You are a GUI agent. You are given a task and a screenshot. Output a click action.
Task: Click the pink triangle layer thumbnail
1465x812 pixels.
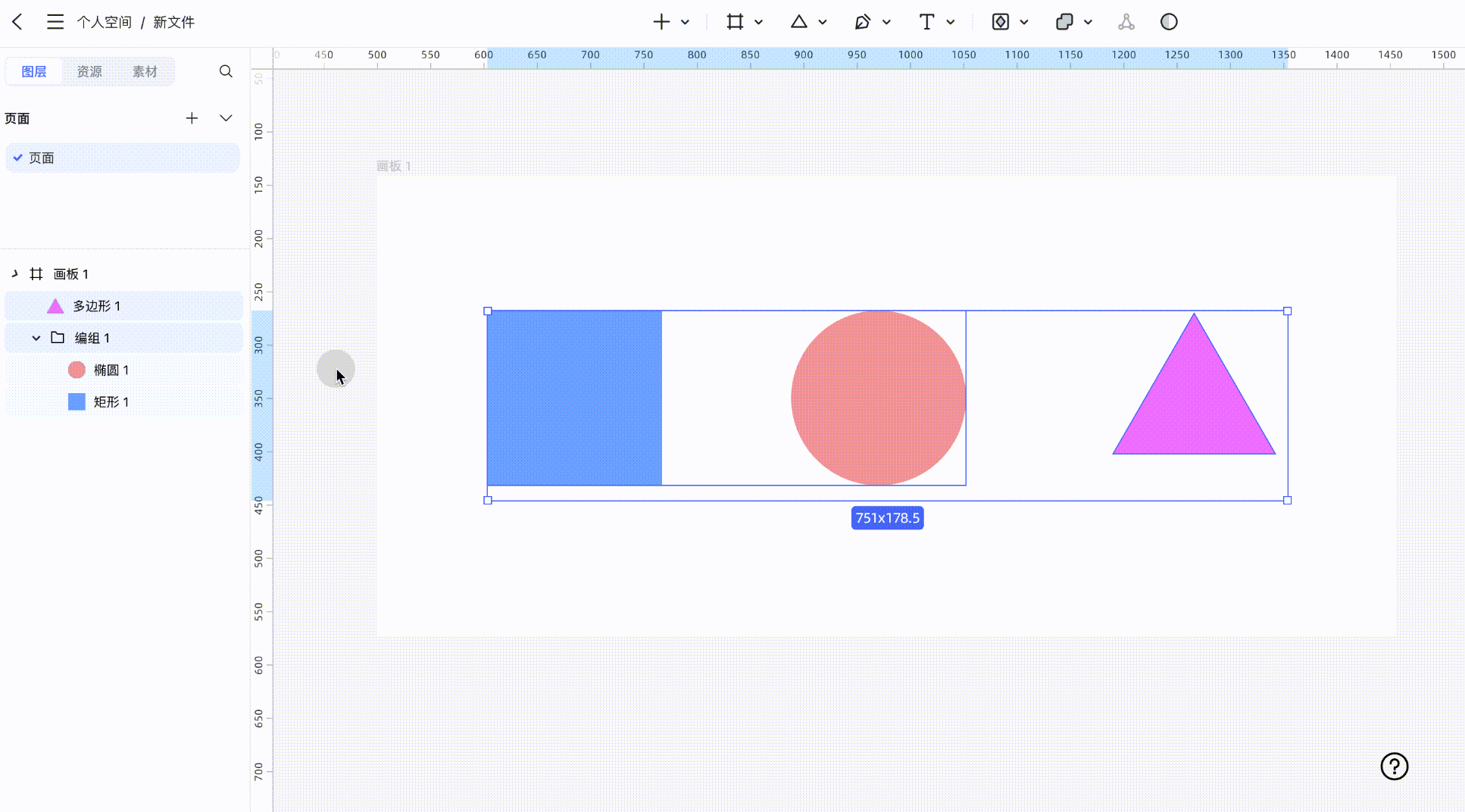[55, 306]
